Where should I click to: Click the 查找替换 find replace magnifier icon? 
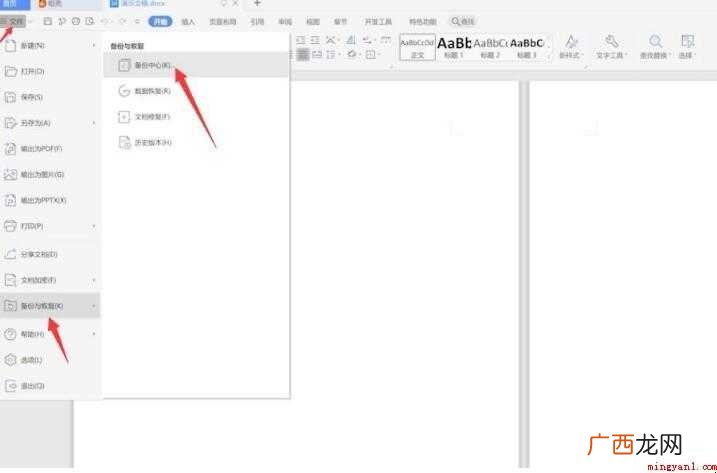pos(656,41)
